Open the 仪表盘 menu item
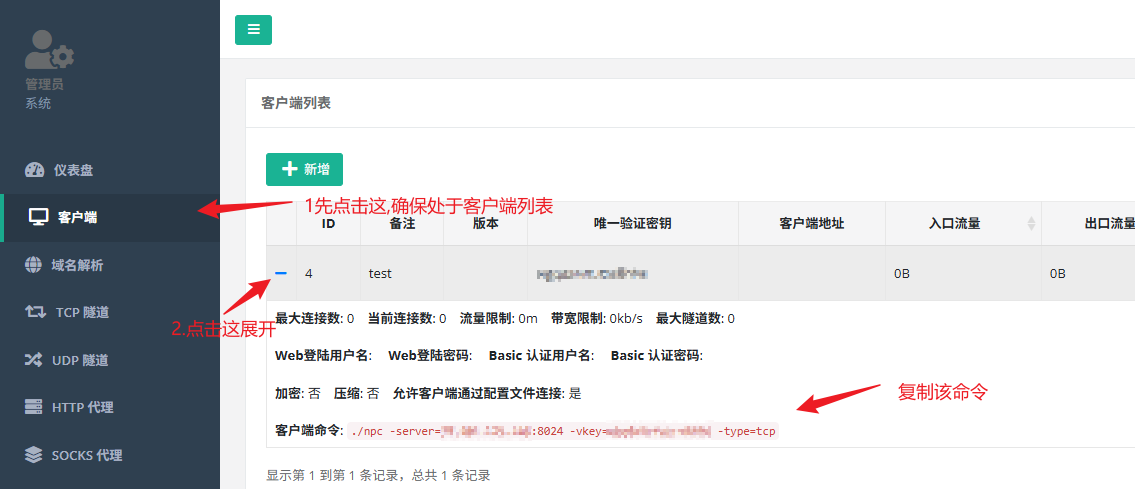The image size is (1135, 489). 110,170
